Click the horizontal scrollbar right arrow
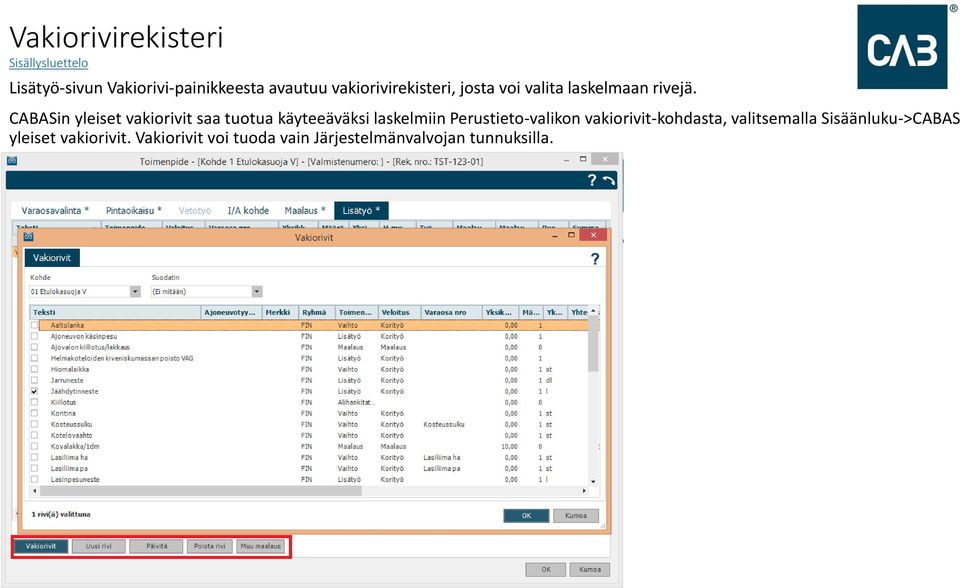 click(584, 491)
